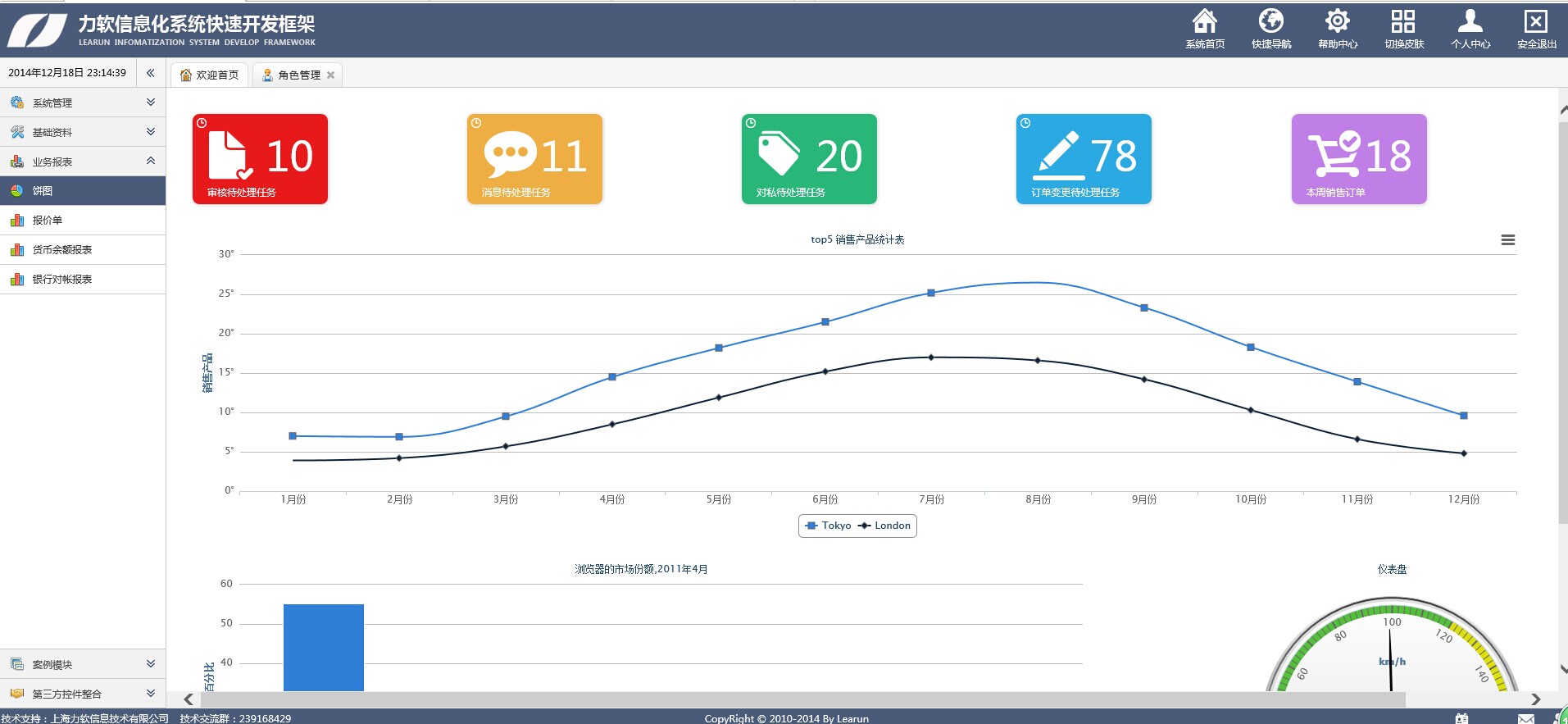Open 报价单 report item

pyautogui.click(x=83, y=221)
